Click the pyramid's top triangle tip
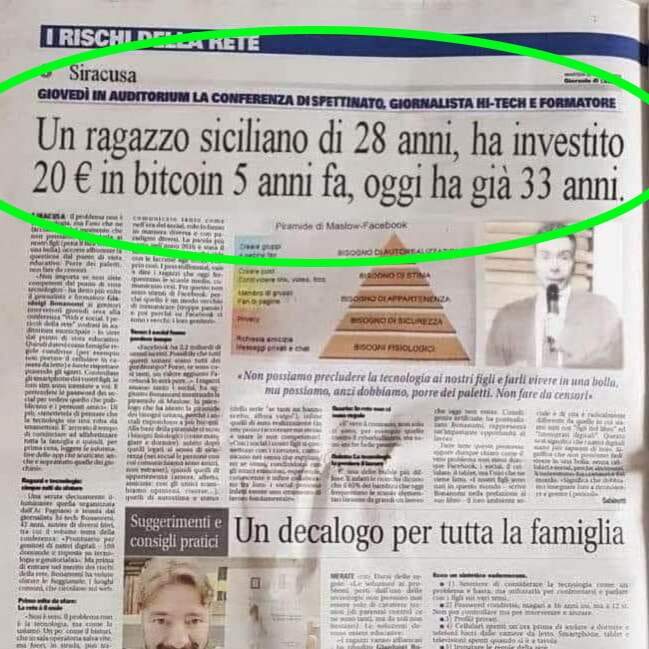649x649 pixels. 394,240
